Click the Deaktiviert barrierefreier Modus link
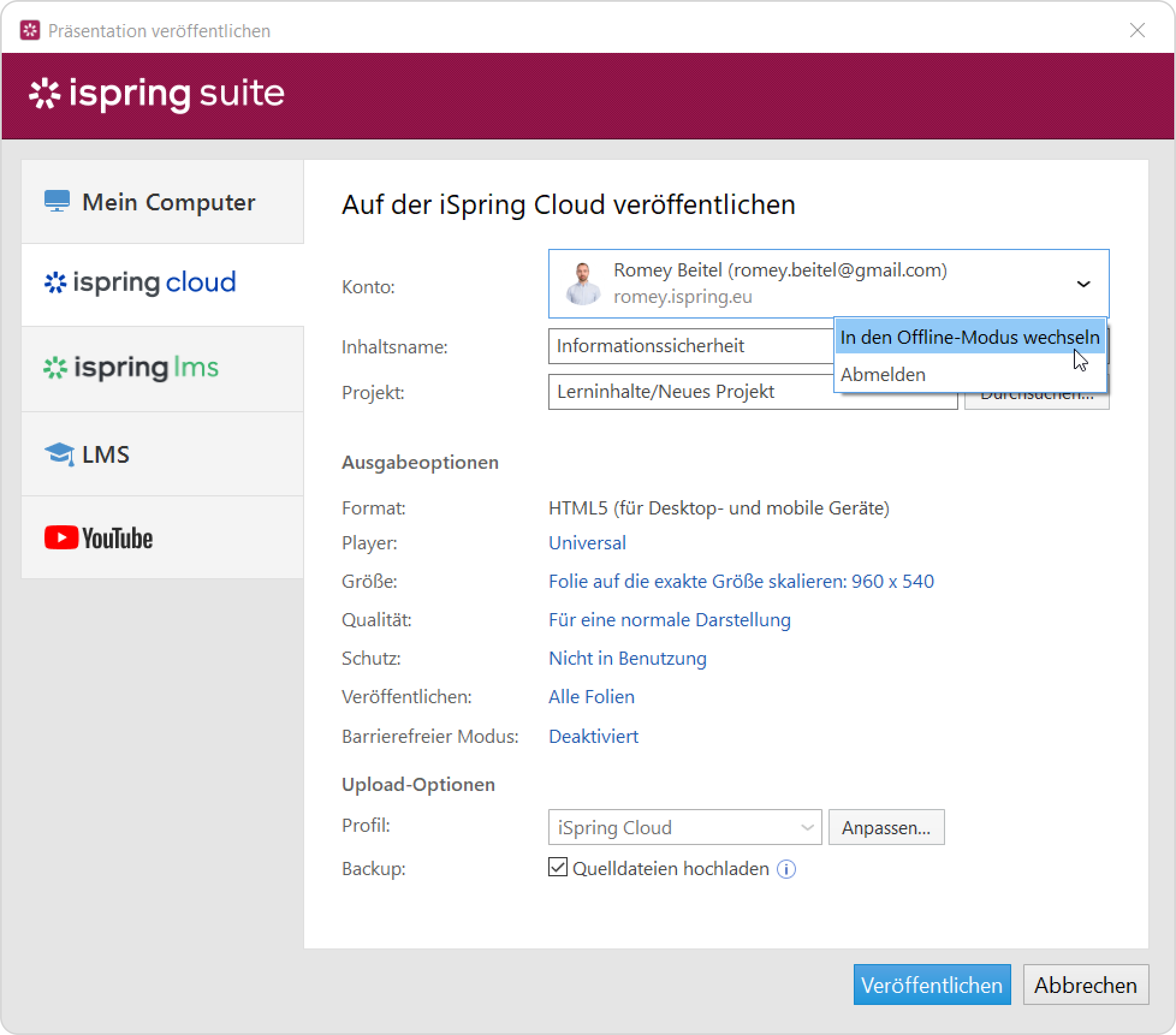 593,736
